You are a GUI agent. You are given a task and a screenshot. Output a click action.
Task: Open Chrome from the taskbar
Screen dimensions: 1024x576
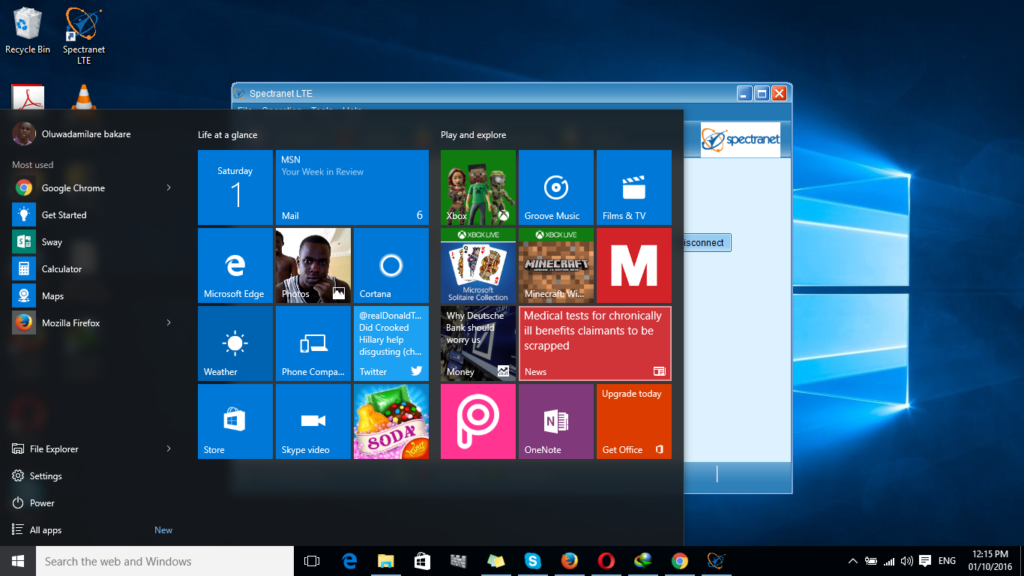[680, 561]
